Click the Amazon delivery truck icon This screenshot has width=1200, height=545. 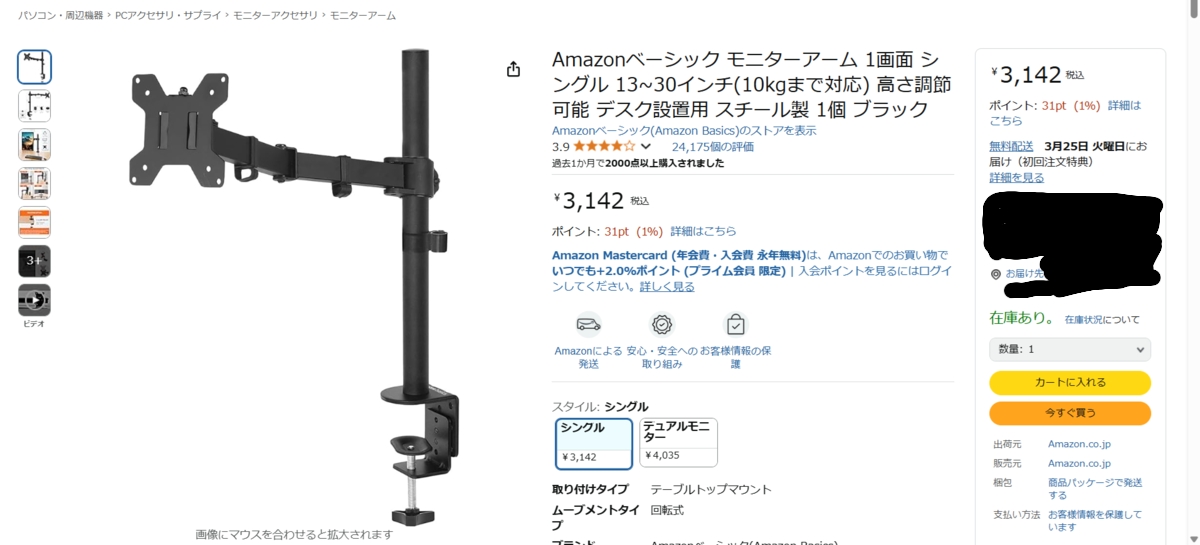tap(589, 325)
